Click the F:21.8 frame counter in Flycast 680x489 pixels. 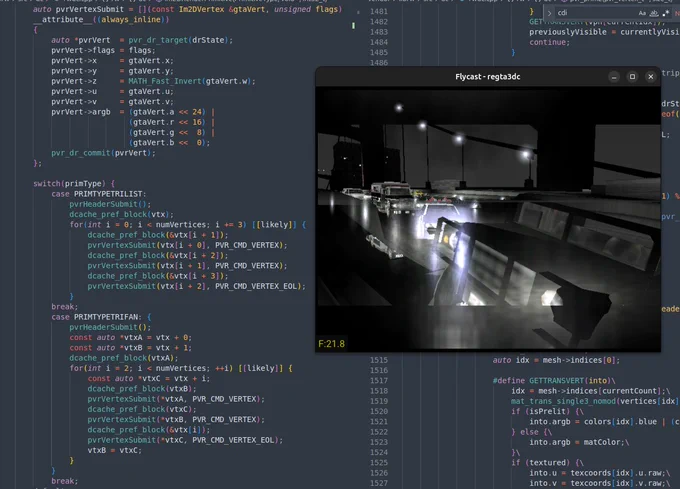(x=331, y=344)
